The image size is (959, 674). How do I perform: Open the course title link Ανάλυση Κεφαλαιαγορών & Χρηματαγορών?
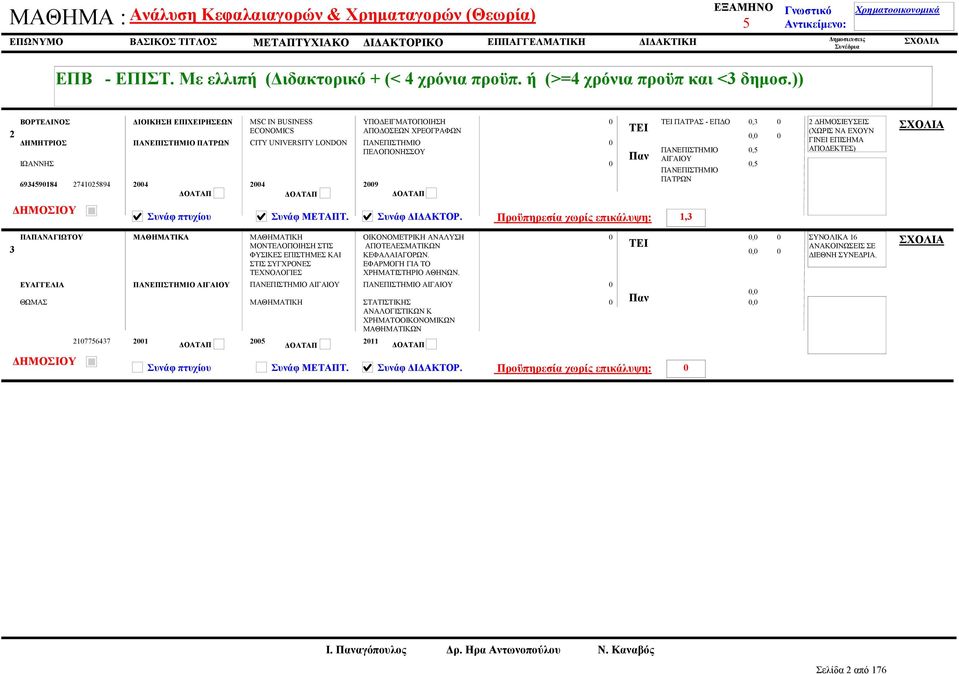click(333, 15)
